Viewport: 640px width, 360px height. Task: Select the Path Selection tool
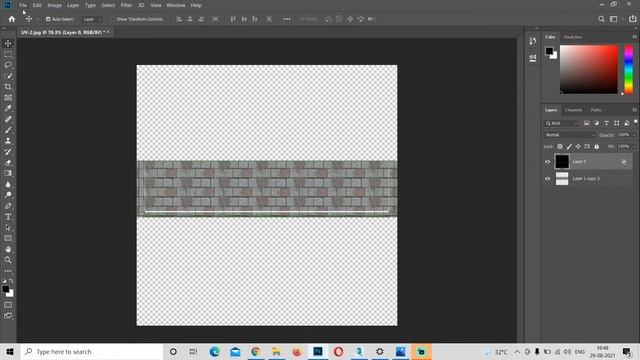[x=8, y=227]
